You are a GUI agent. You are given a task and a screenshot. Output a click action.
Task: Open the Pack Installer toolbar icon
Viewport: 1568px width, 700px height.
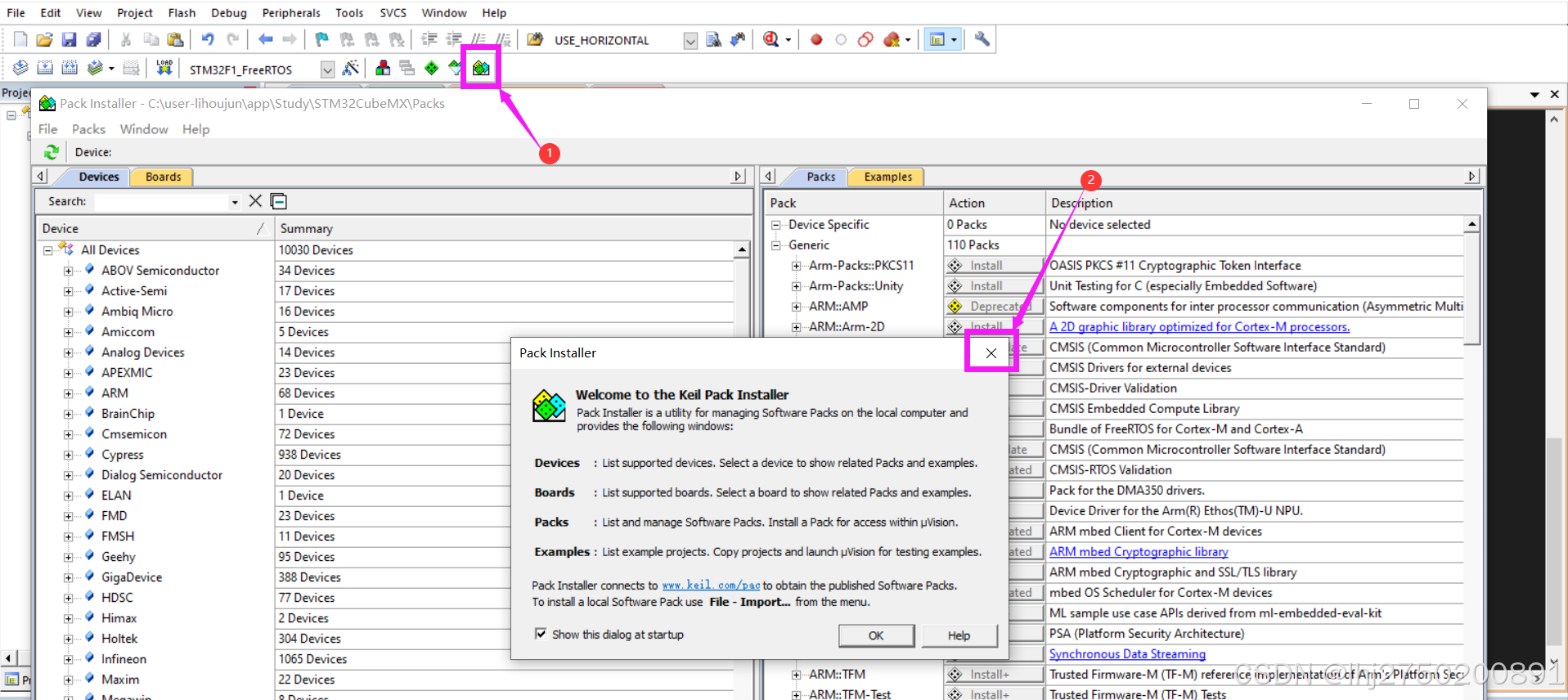(x=481, y=68)
